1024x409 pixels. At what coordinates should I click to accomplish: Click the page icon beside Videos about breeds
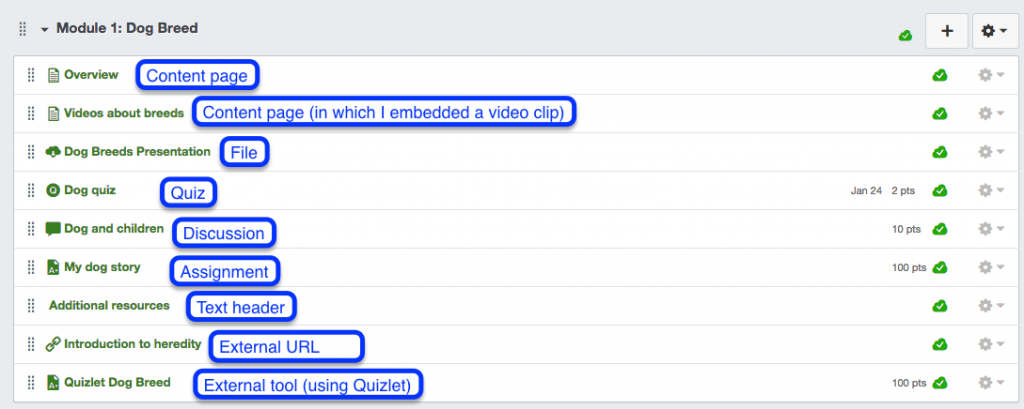coord(54,113)
